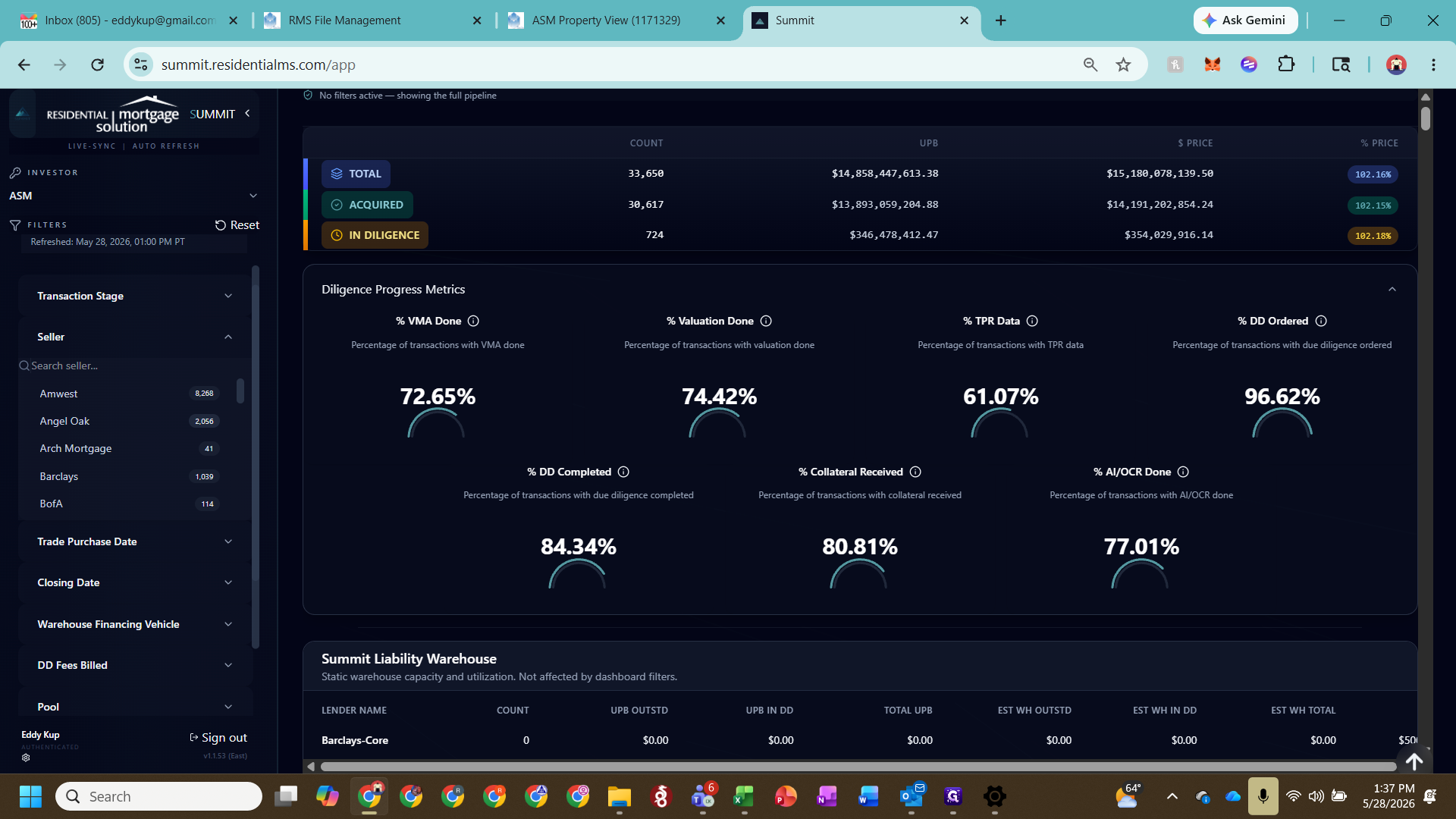
Task: Click the TOTAL pipeline row badge
Action: [356, 174]
